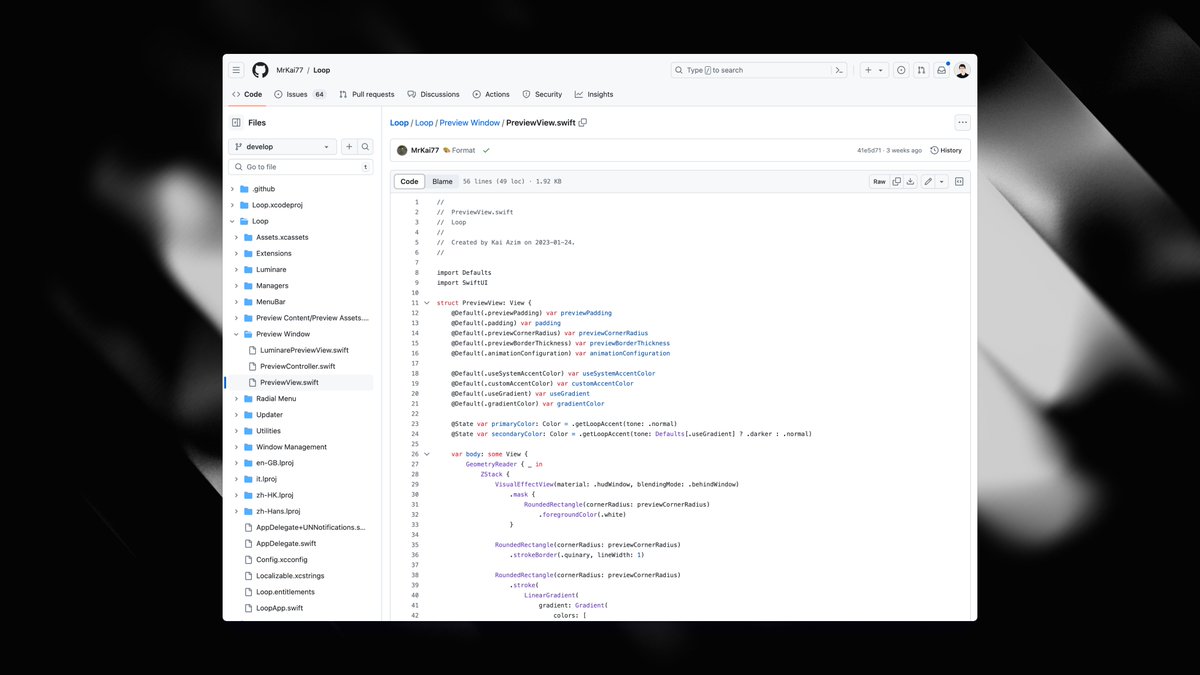Expand the Luminare folder
The height and width of the screenshot is (675, 1200).
pyautogui.click(x=237, y=269)
